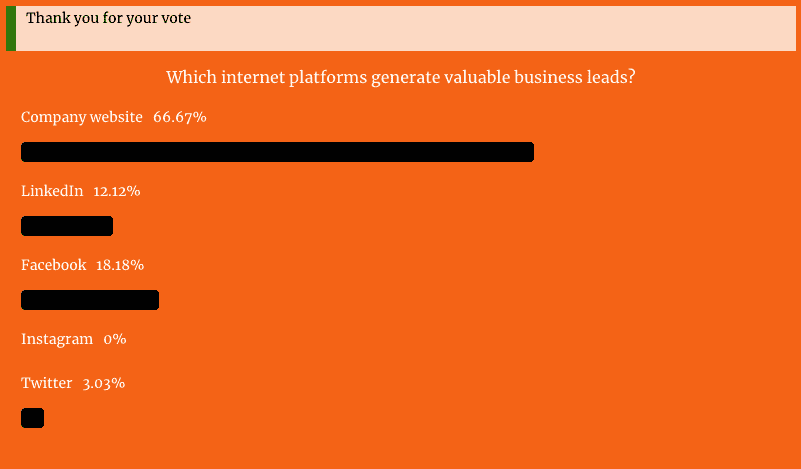The height and width of the screenshot is (469, 801).
Task: Click the poll question heading
Action: click(x=400, y=78)
